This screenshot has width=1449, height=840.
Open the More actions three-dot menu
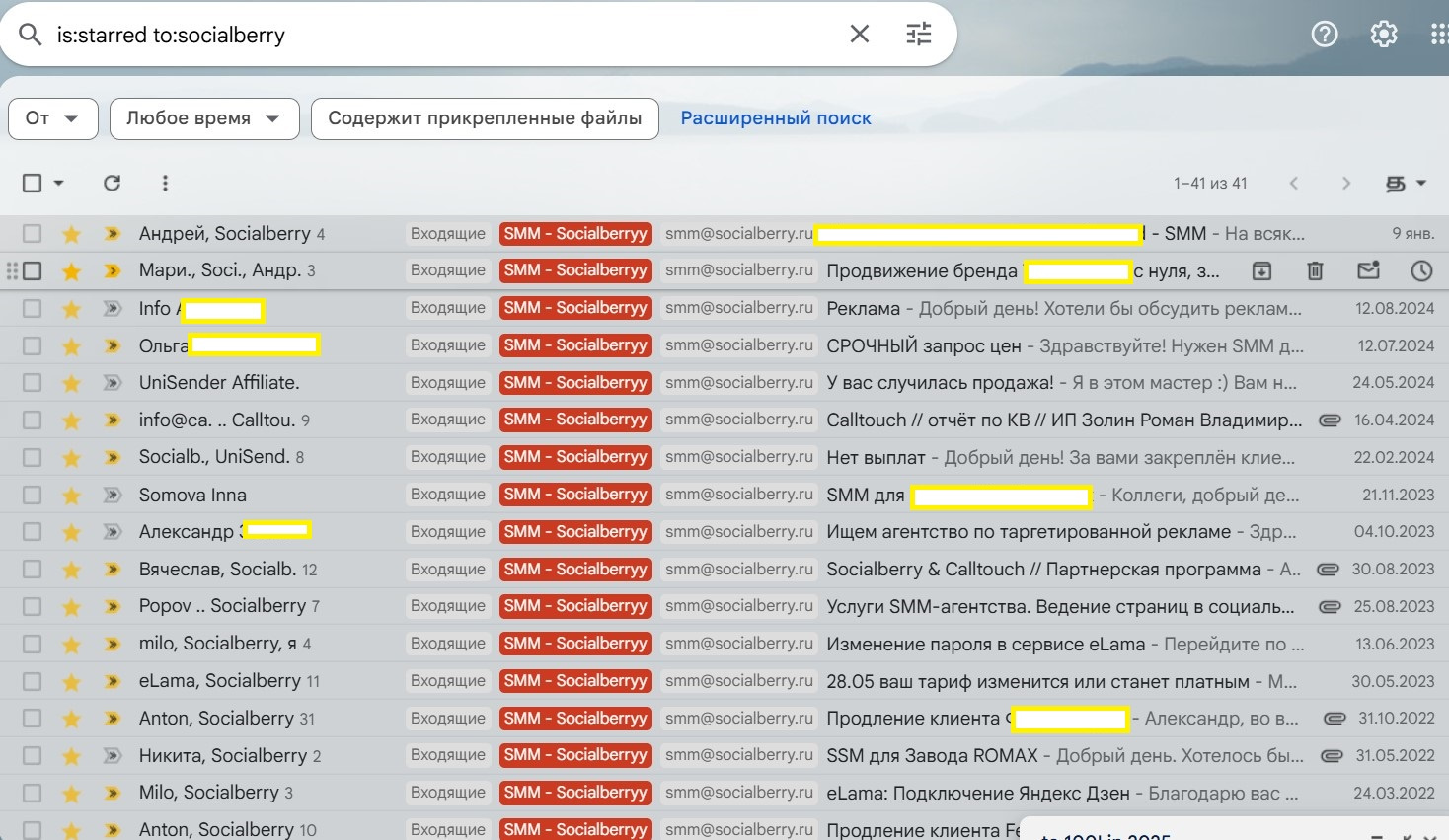click(x=165, y=183)
